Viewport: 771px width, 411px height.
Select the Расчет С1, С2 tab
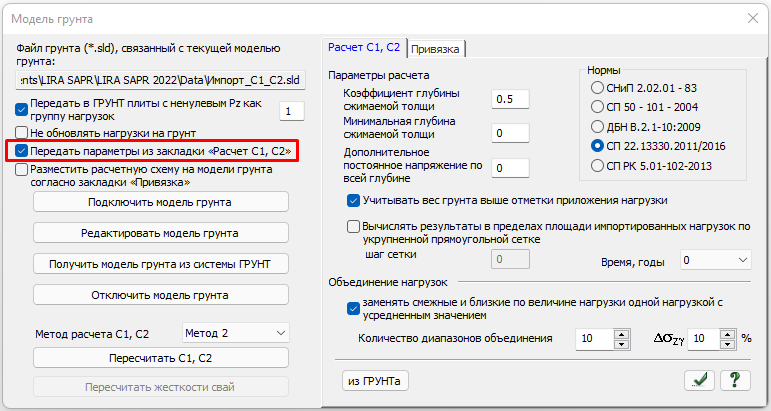pyautogui.click(x=365, y=46)
